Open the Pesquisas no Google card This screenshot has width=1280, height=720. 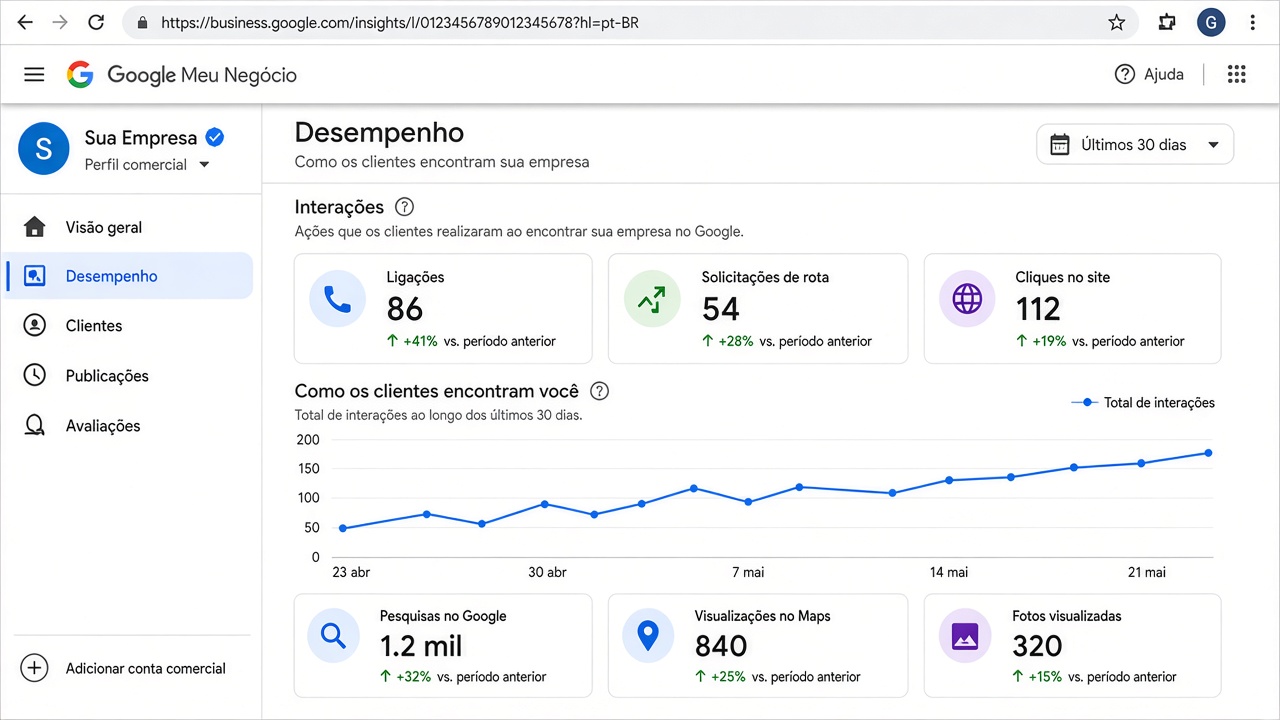click(443, 646)
